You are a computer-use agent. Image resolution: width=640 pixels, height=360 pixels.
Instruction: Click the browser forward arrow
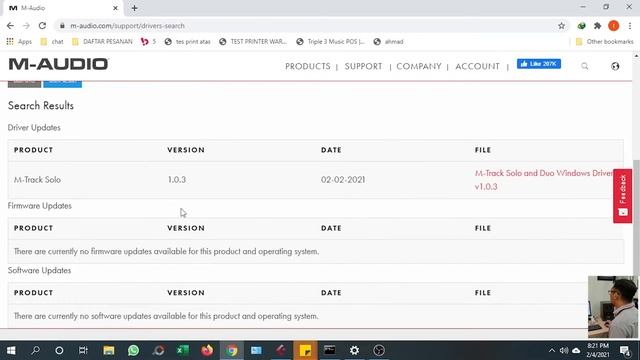[x=26, y=26]
